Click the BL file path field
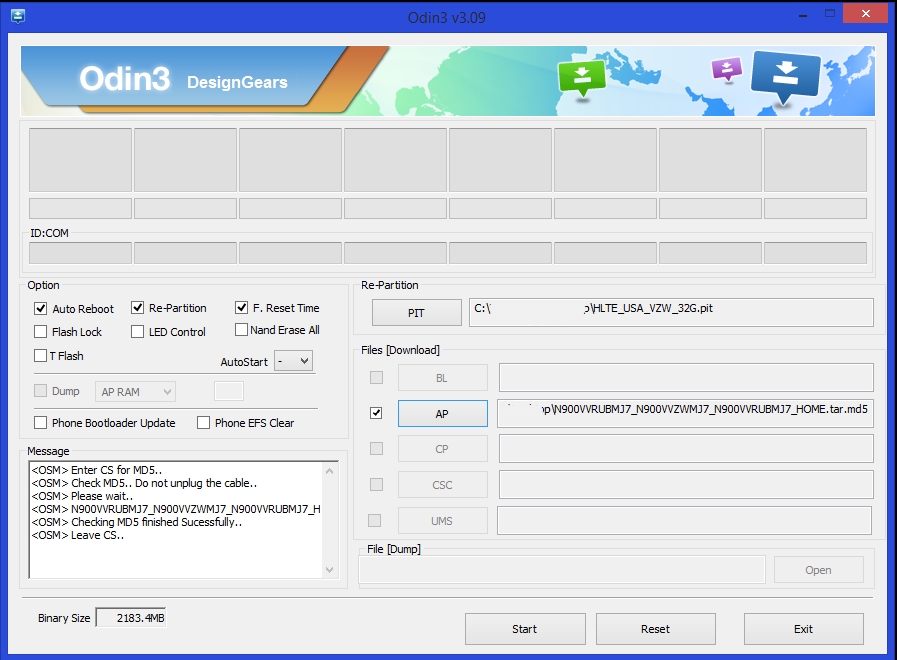The height and width of the screenshot is (660, 897). point(686,377)
